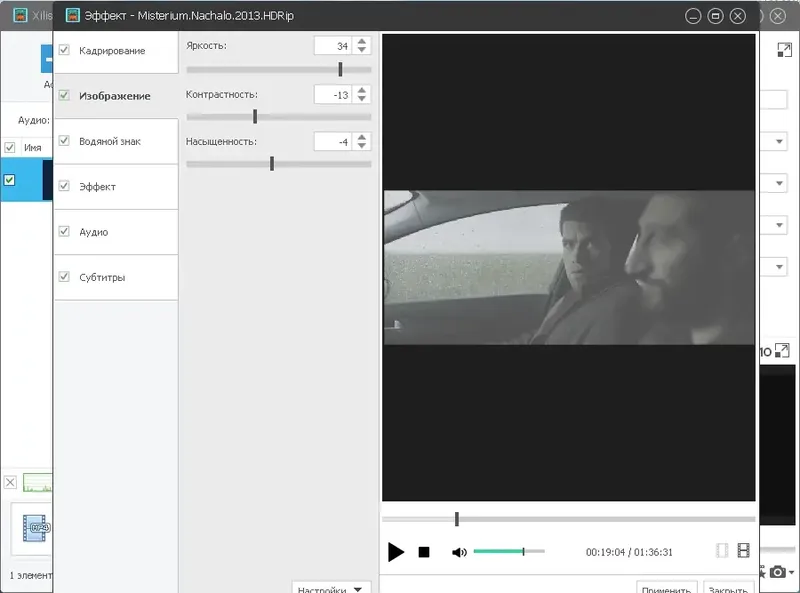
Task: Take a snapshot with the camera icon
Action: pos(777,572)
